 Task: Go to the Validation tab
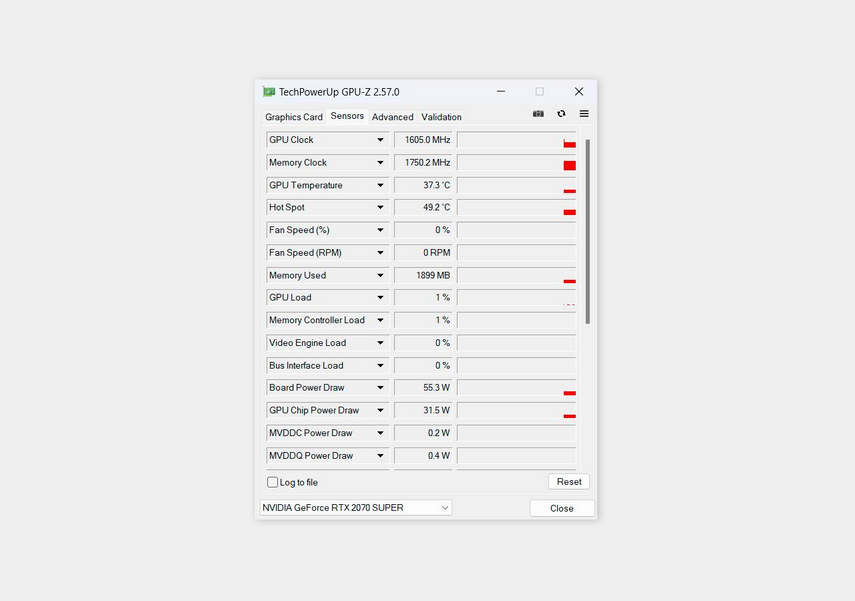pos(441,117)
